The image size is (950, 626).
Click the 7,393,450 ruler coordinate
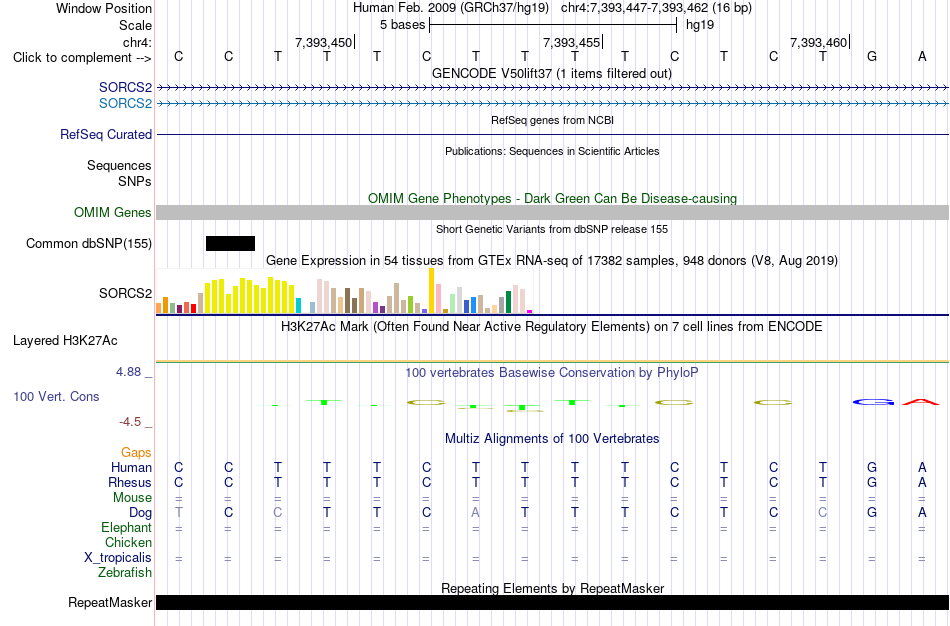323,42
